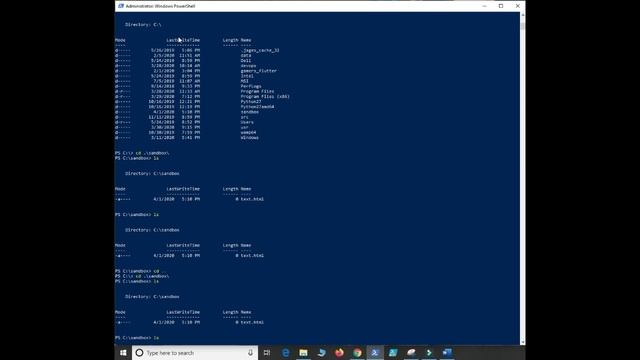Launch Firefox from the taskbar
640x360 pixels.
tap(339, 353)
